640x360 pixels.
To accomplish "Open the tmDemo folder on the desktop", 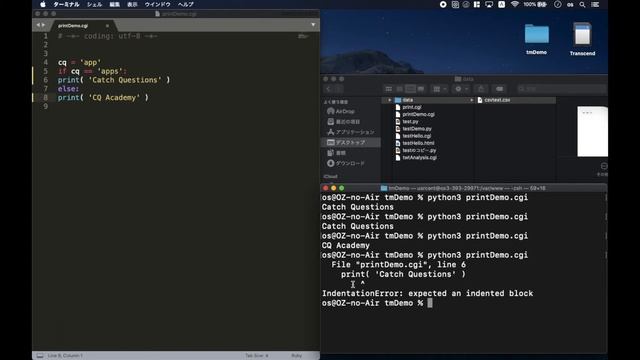I will pos(536,39).
